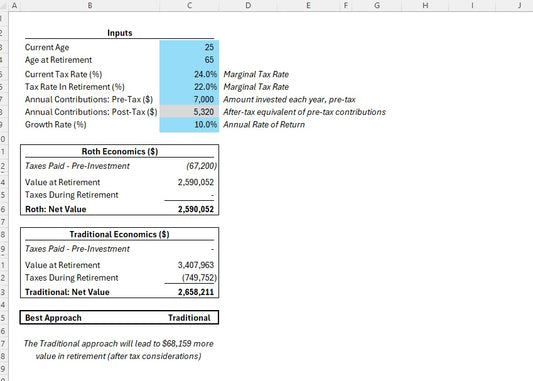Select Traditional Value at Retirement 3,407,963
533x381 pixels.
pos(195,265)
